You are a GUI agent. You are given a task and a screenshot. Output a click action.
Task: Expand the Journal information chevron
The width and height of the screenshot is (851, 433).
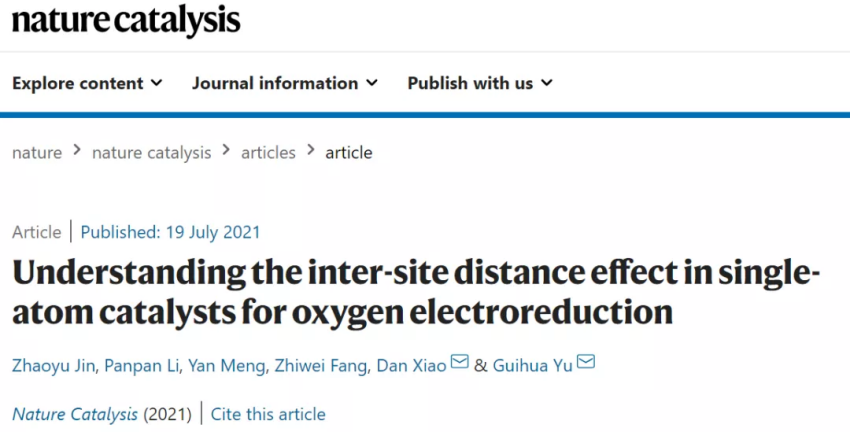pyautogui.click(x=372, y=83)
